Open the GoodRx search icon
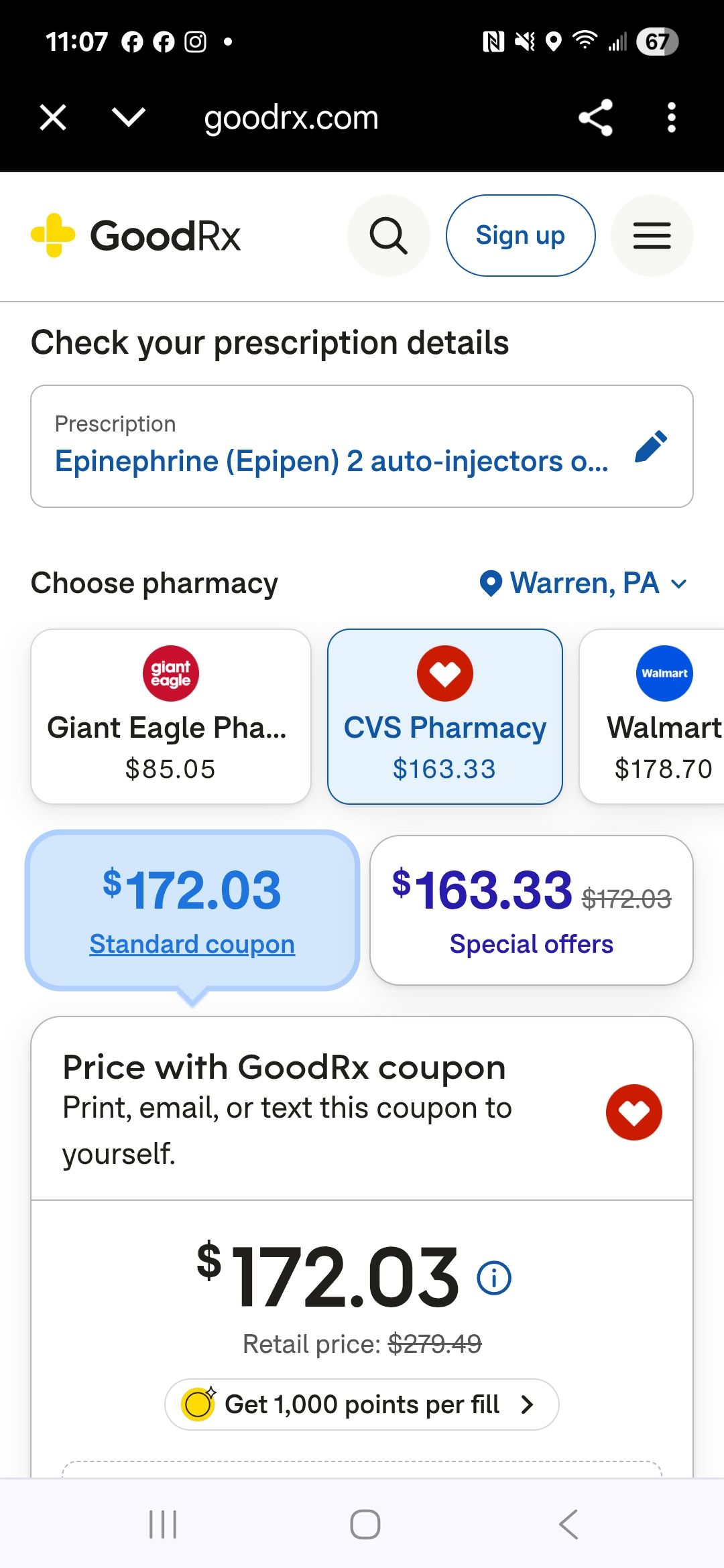Image resolution: width=724 pixels, height=1568 pixels. click(389, 236)
